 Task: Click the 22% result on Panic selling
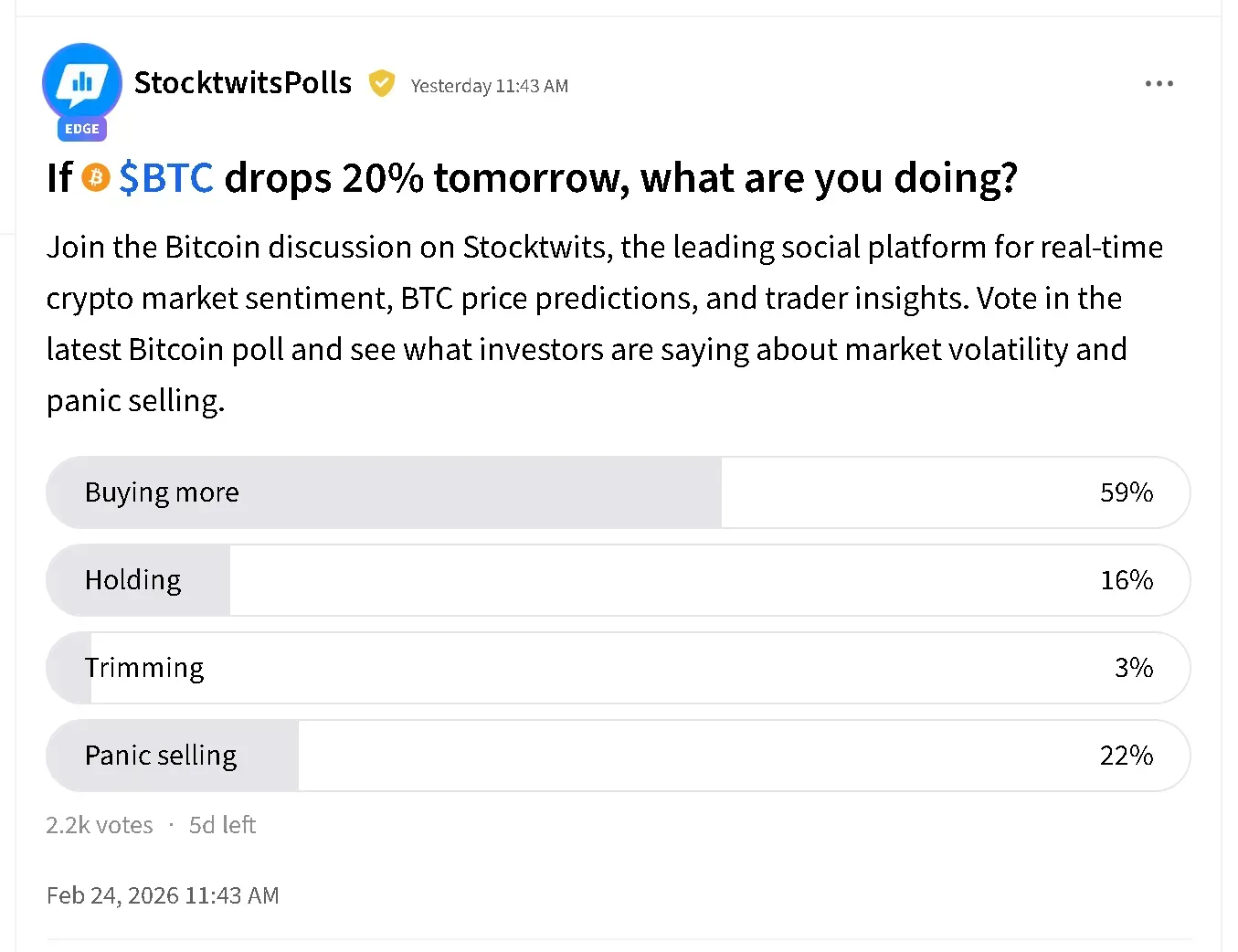click(x=1126, y=756)
